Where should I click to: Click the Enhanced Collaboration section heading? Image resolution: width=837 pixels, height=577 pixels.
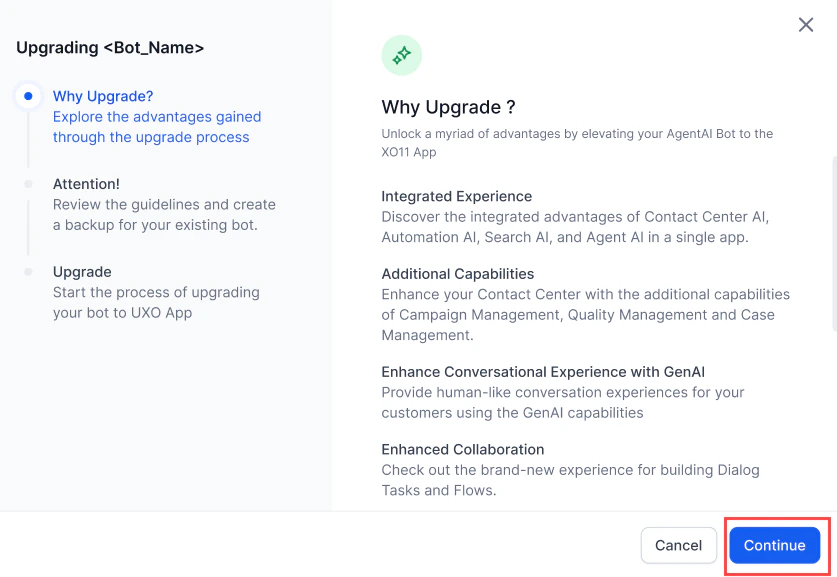[462, 449]
